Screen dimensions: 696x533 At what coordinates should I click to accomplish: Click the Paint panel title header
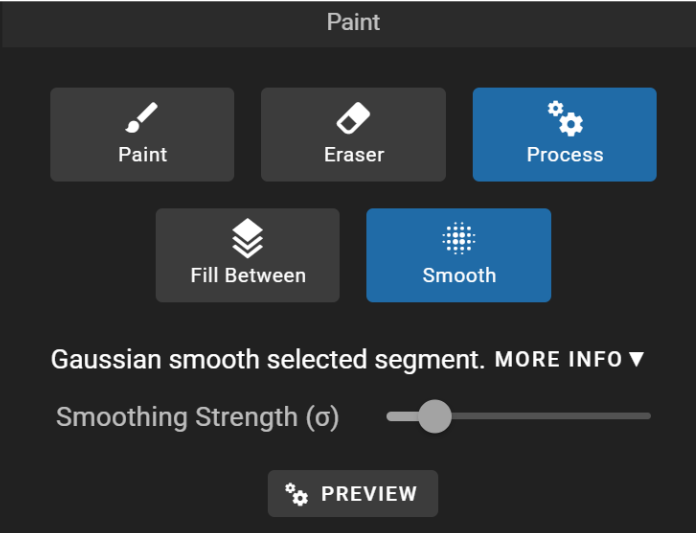(353, 22)
